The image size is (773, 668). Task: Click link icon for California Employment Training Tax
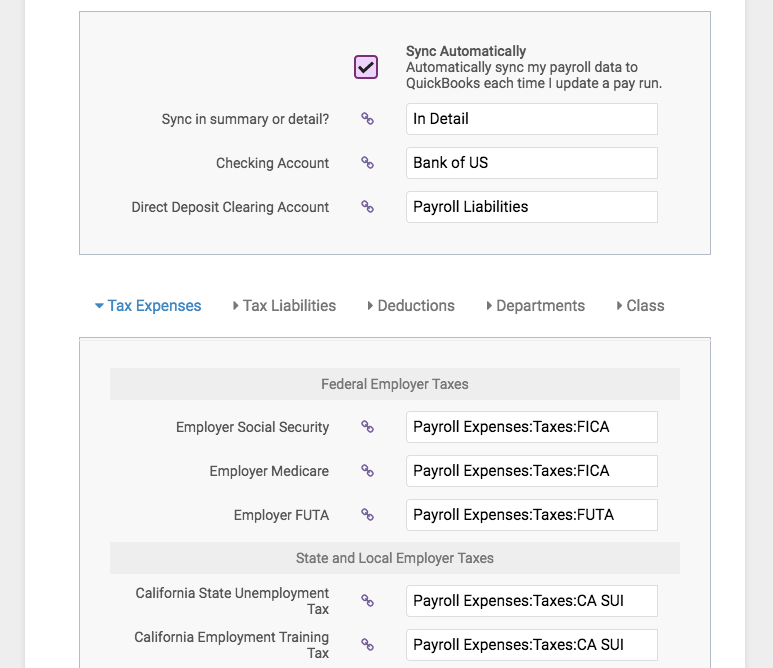coord(367,644)
